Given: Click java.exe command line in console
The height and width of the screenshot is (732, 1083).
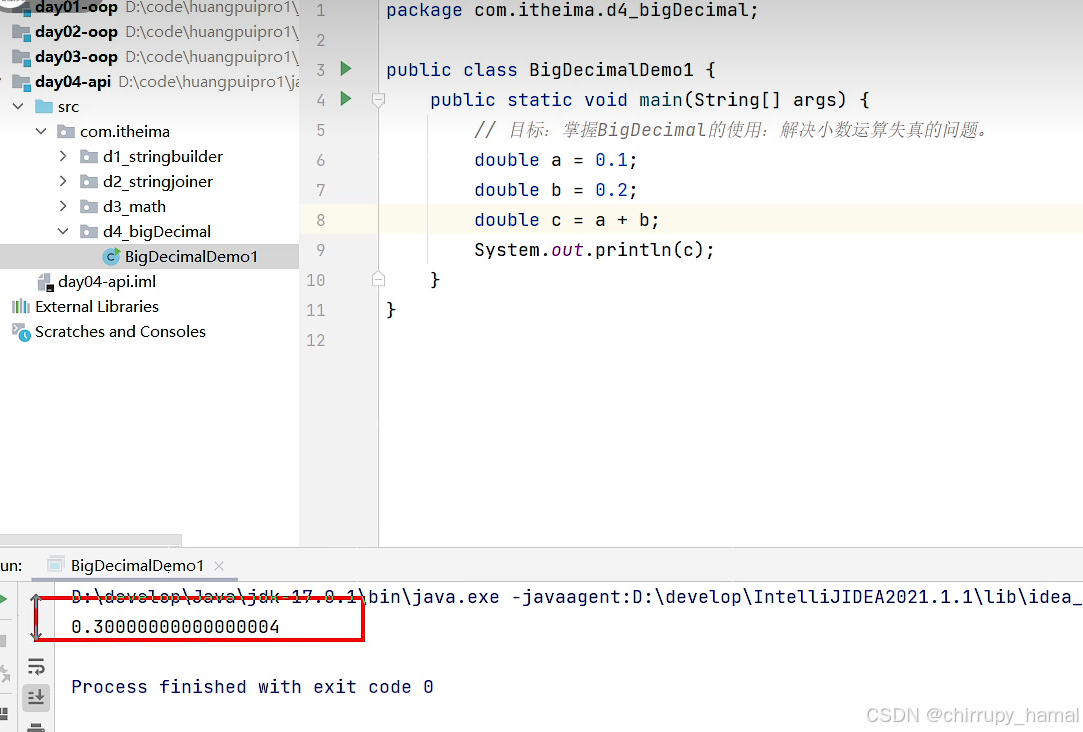Looking at the screenshot, I should point(576,597).
